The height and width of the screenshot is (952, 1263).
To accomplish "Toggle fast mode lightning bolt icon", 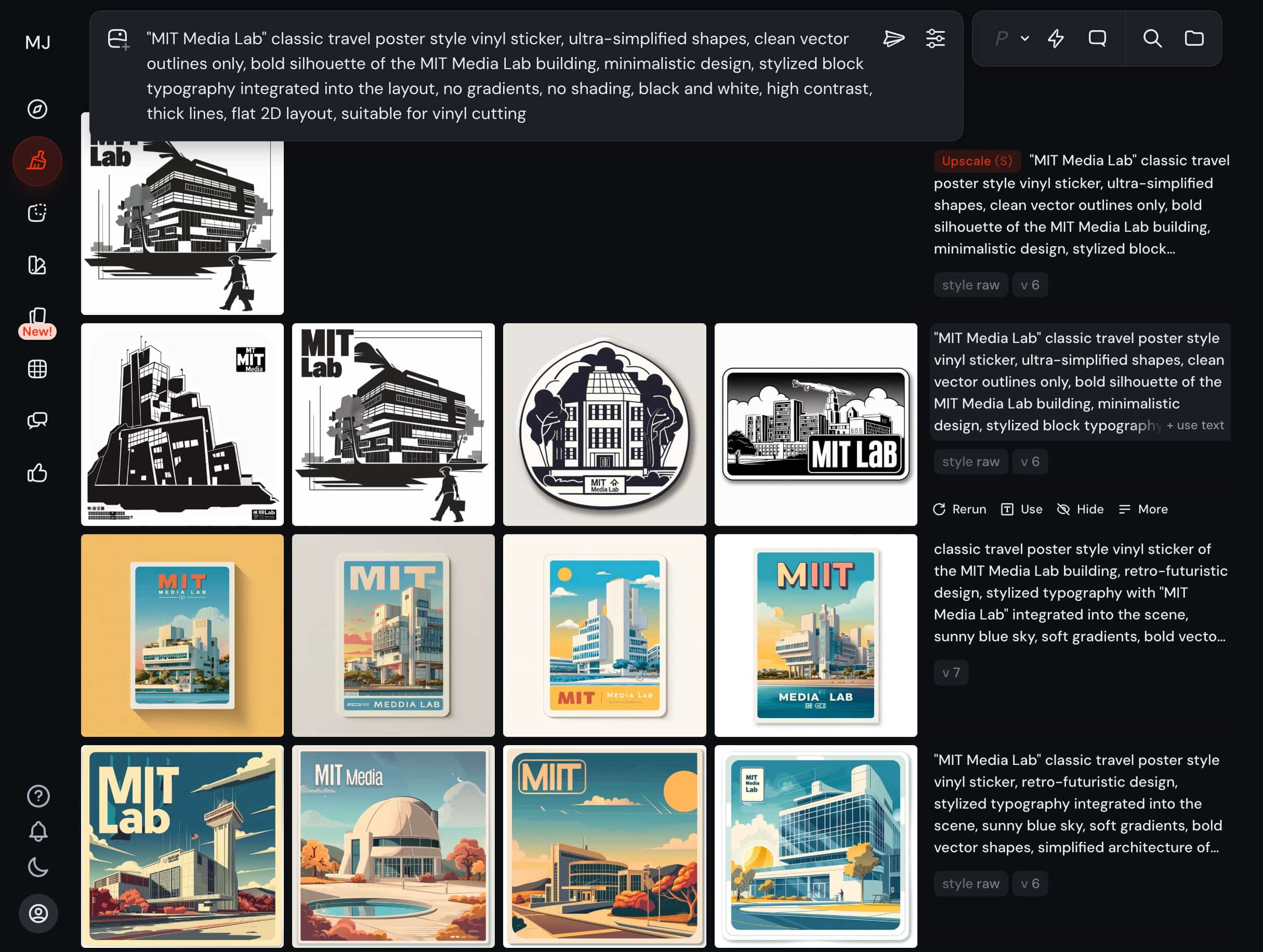I will 1055,39.
